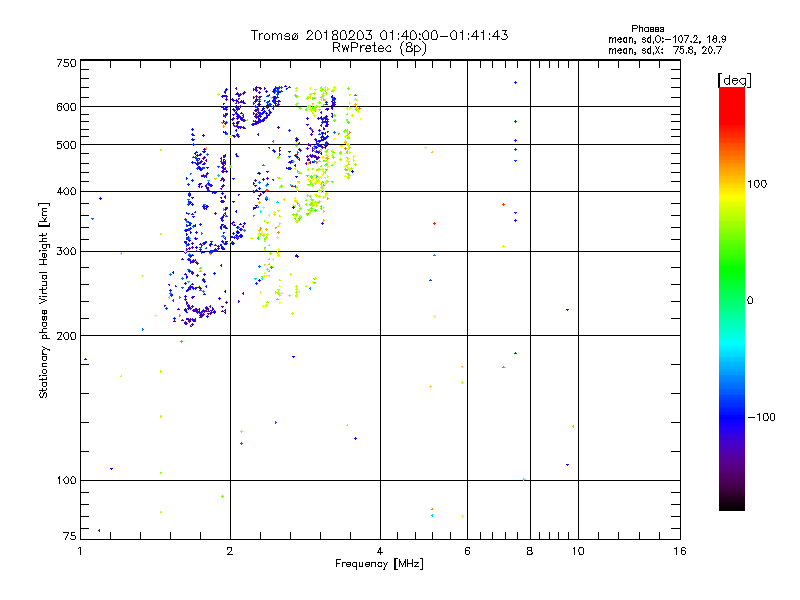Click the '[deg]' colorbar unit label
This screenshot has width=800, height=600.
[734, 80]
